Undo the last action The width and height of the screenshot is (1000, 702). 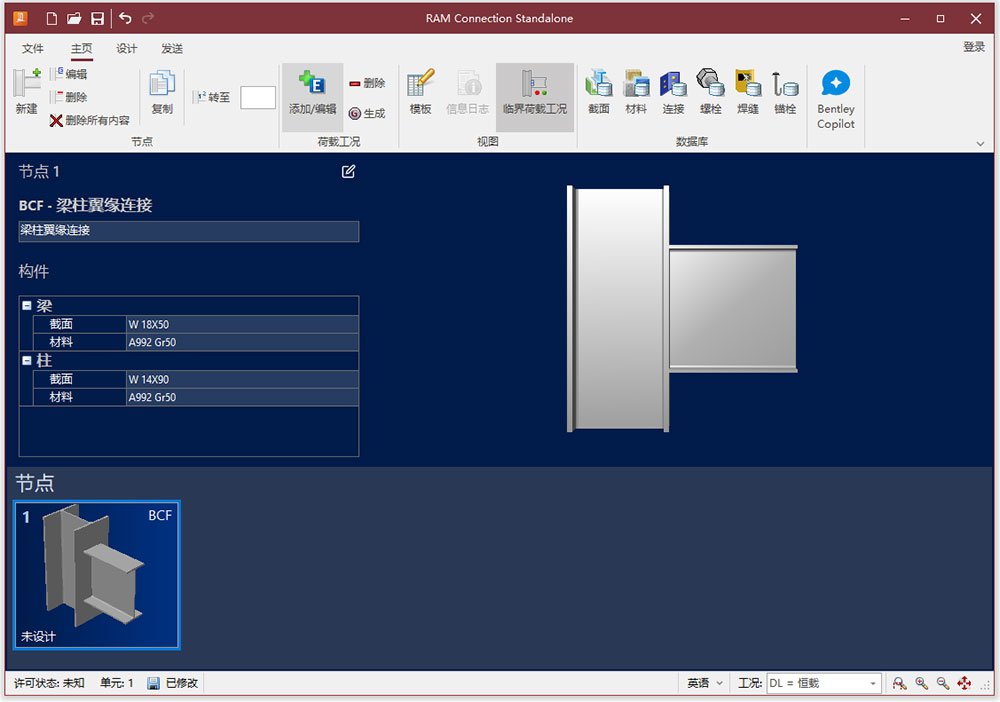125,18
